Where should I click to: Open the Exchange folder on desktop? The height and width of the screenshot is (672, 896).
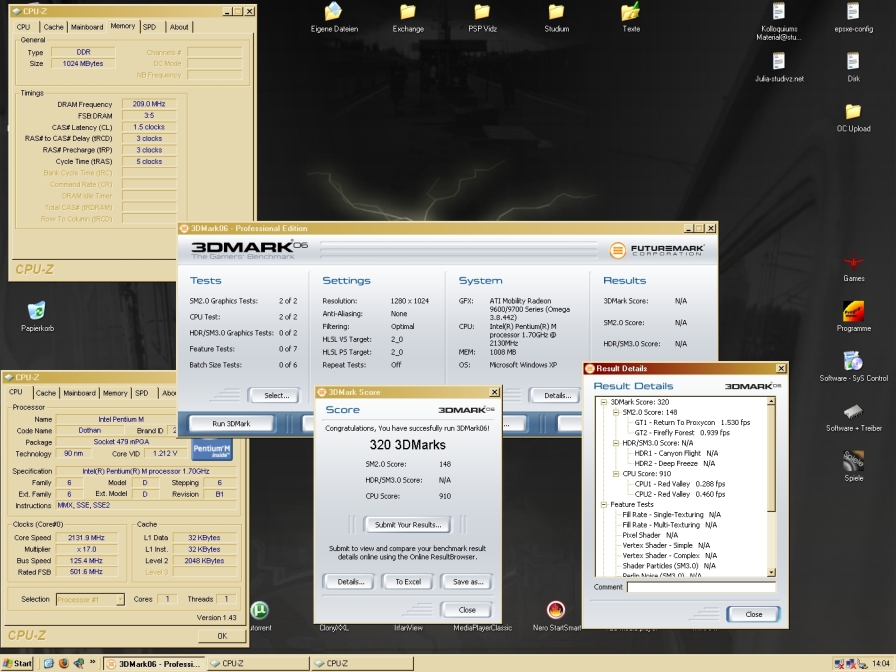tap(408, 17)
